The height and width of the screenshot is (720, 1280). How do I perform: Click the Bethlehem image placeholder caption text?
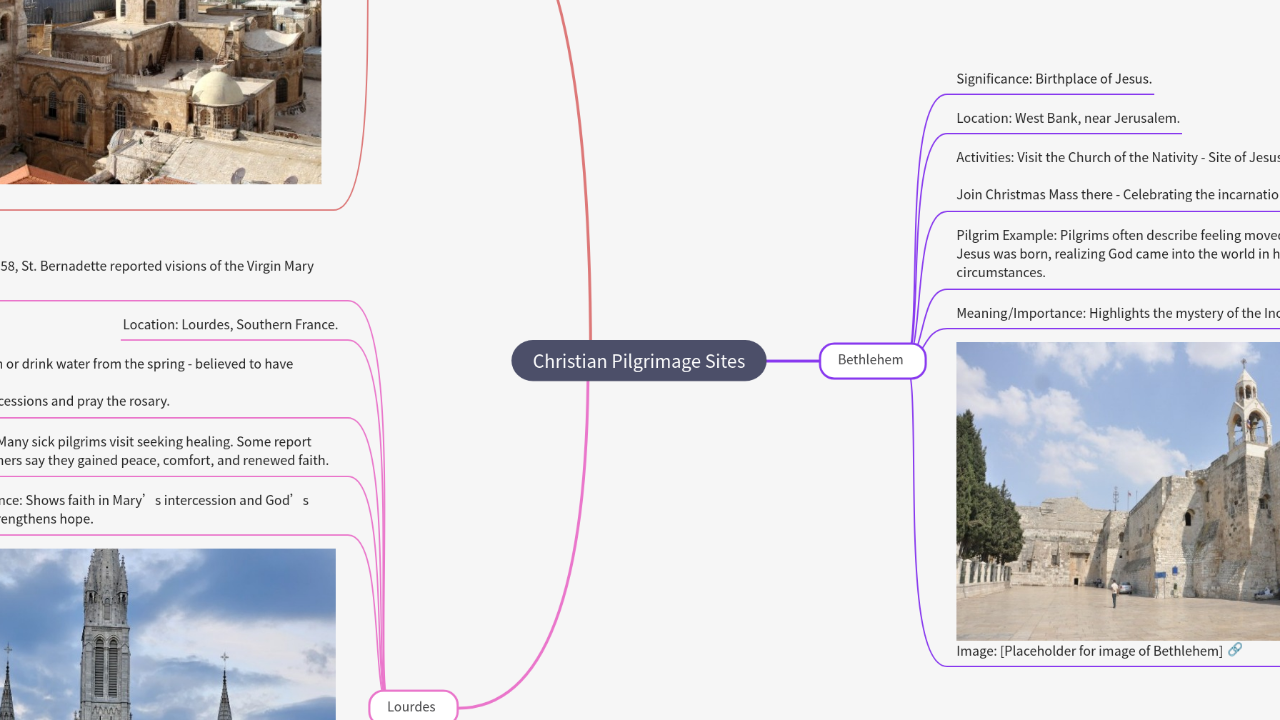tap(1088, 651)
